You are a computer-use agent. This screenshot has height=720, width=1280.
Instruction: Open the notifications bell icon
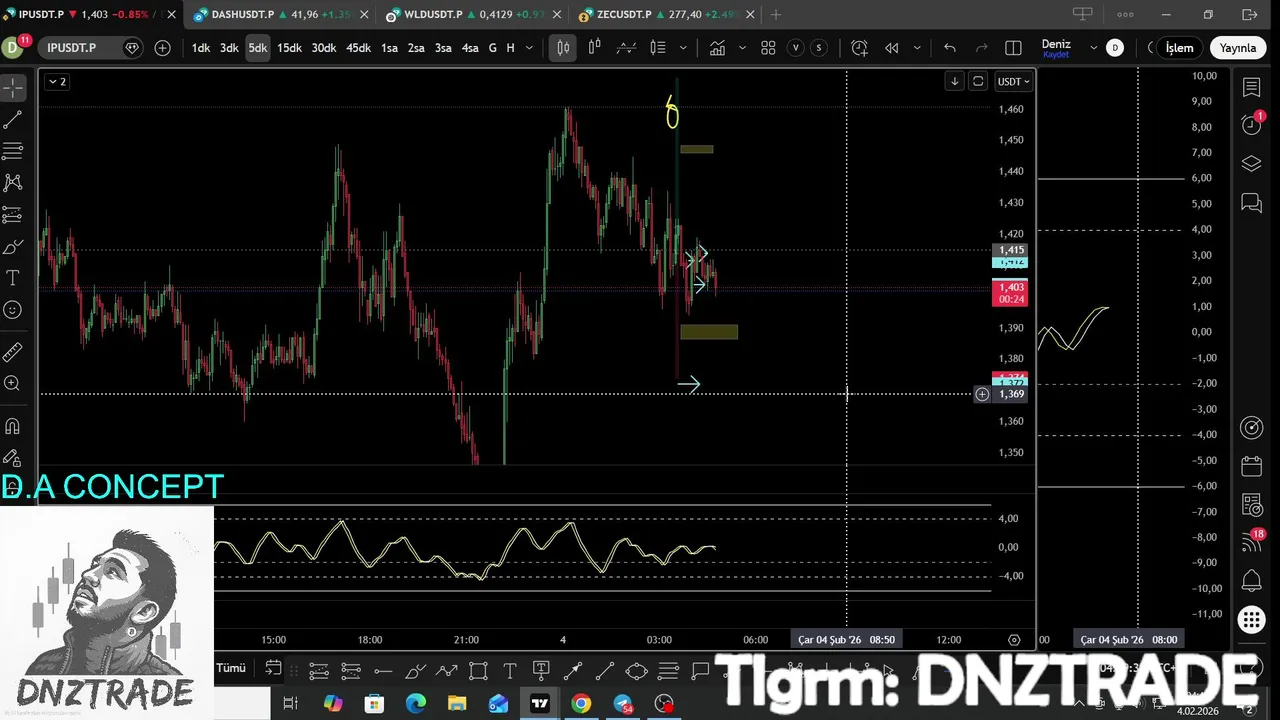[x=1251, y=581]
